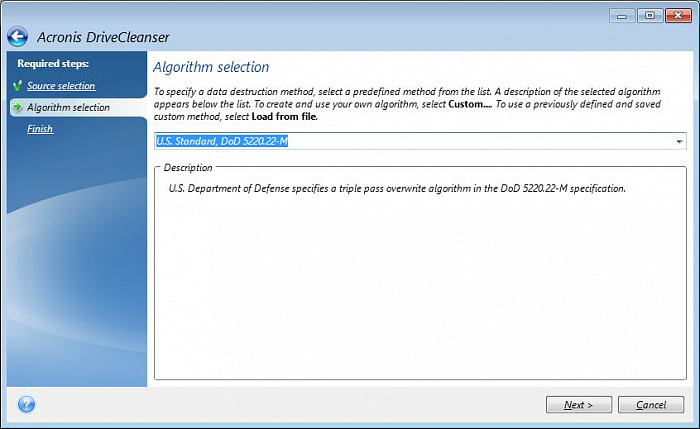Click the Description text about DoD specification
This screenshot has width=700, height=429.
coord(397,188)
